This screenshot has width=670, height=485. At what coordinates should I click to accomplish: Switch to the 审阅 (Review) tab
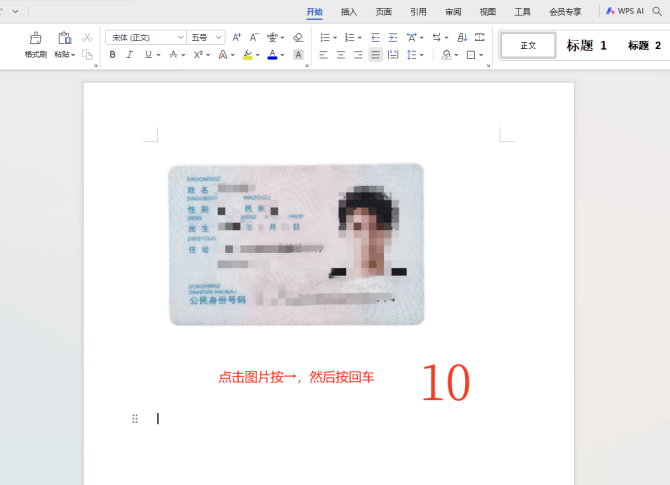pyautogui.click(x=453, y=12)
